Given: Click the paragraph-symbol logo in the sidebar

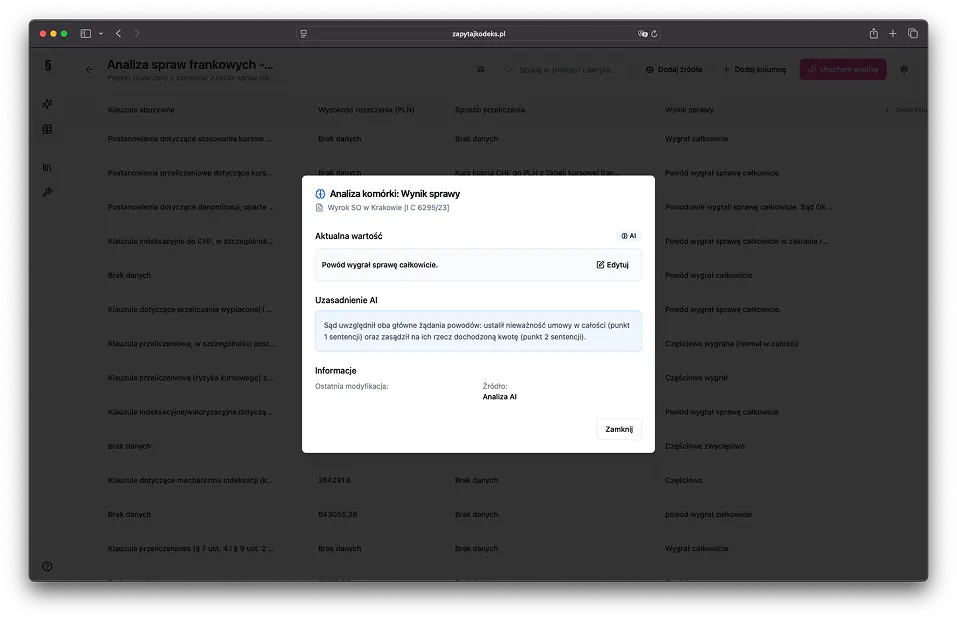Looking at the screenshot, I should (47, 66).
